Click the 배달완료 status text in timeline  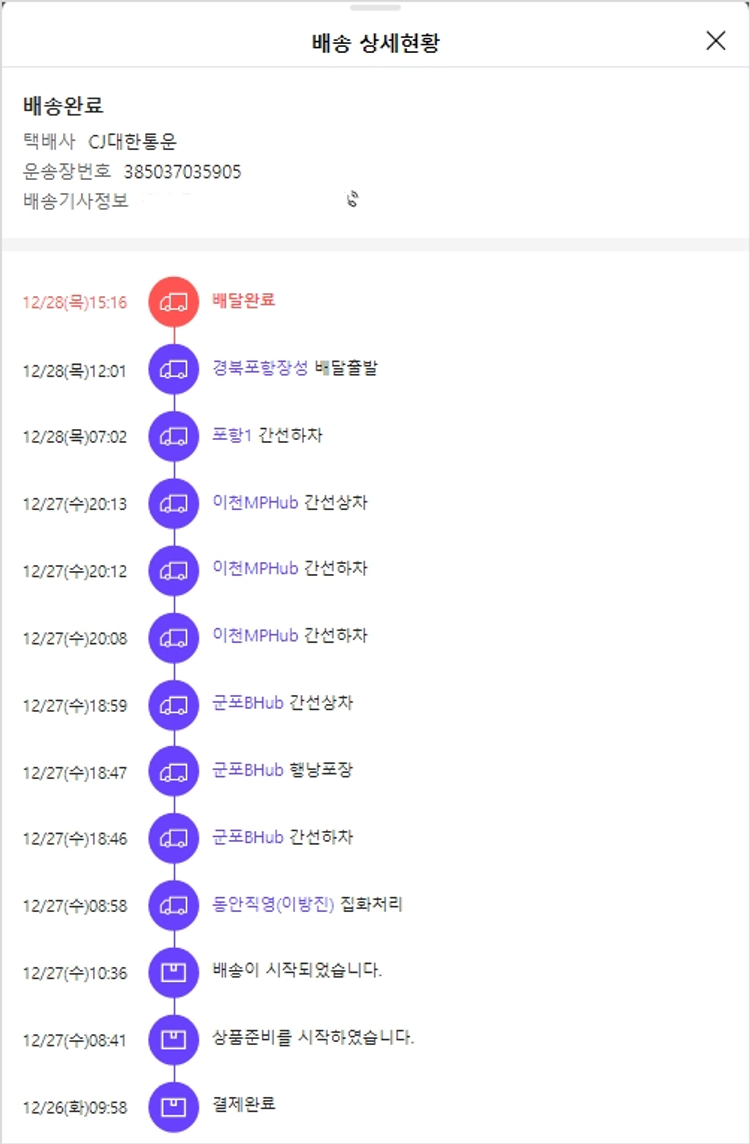244,300
